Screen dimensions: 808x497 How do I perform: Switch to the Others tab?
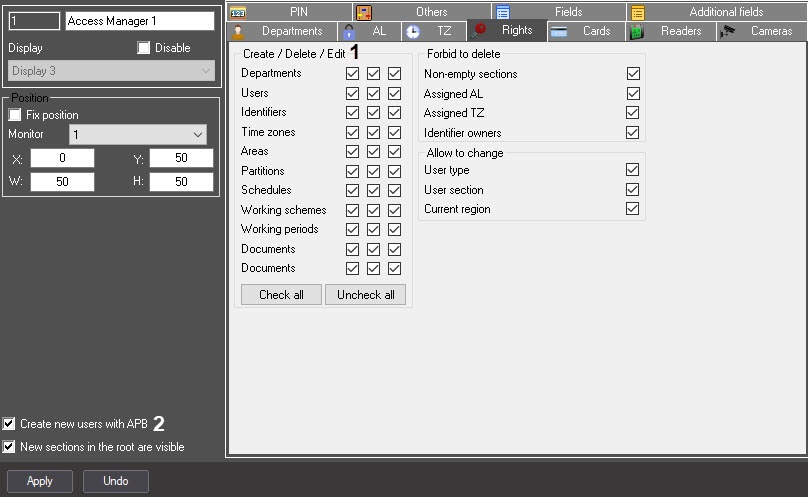tap(422, 12)
